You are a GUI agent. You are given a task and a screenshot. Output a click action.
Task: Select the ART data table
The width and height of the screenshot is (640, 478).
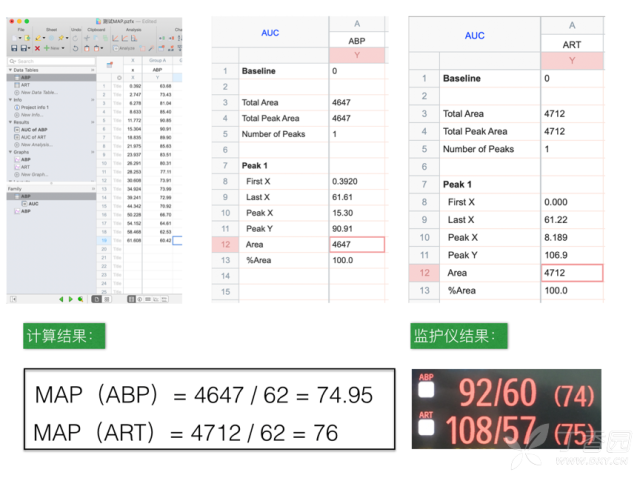(x=27, y=84)
